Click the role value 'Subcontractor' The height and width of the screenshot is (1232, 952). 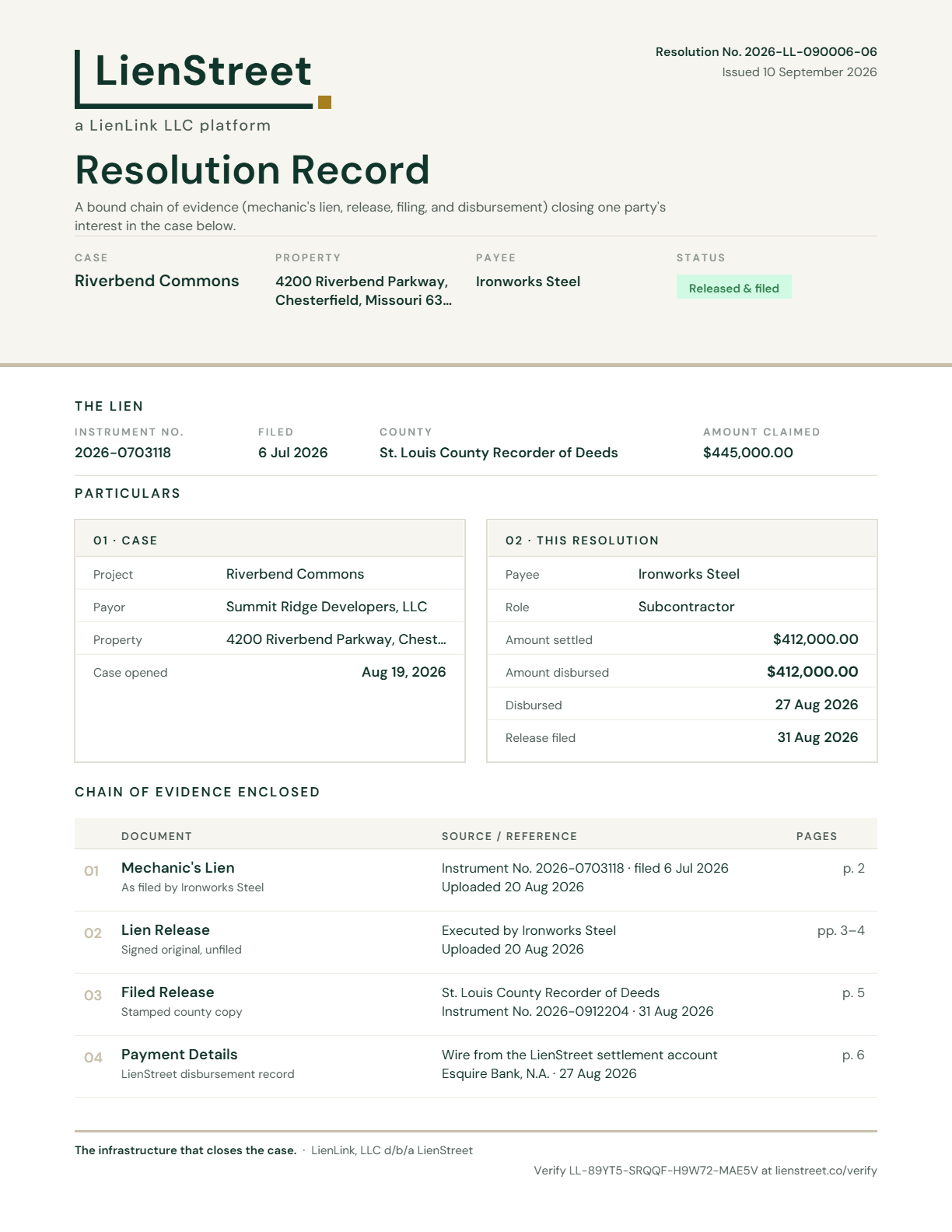click(686, 607)
